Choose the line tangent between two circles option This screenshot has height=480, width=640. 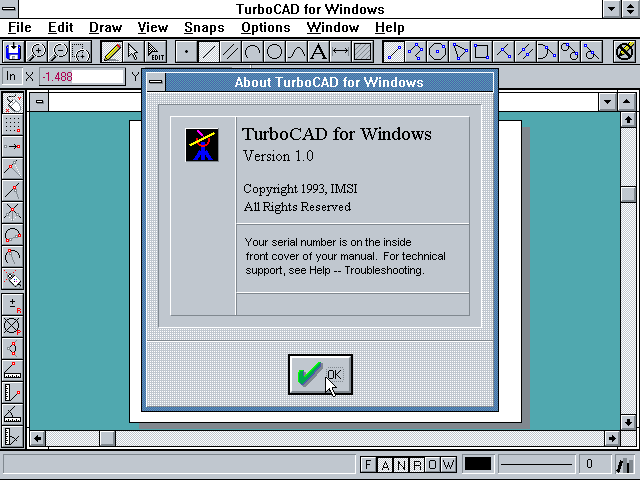pos(570,52)
